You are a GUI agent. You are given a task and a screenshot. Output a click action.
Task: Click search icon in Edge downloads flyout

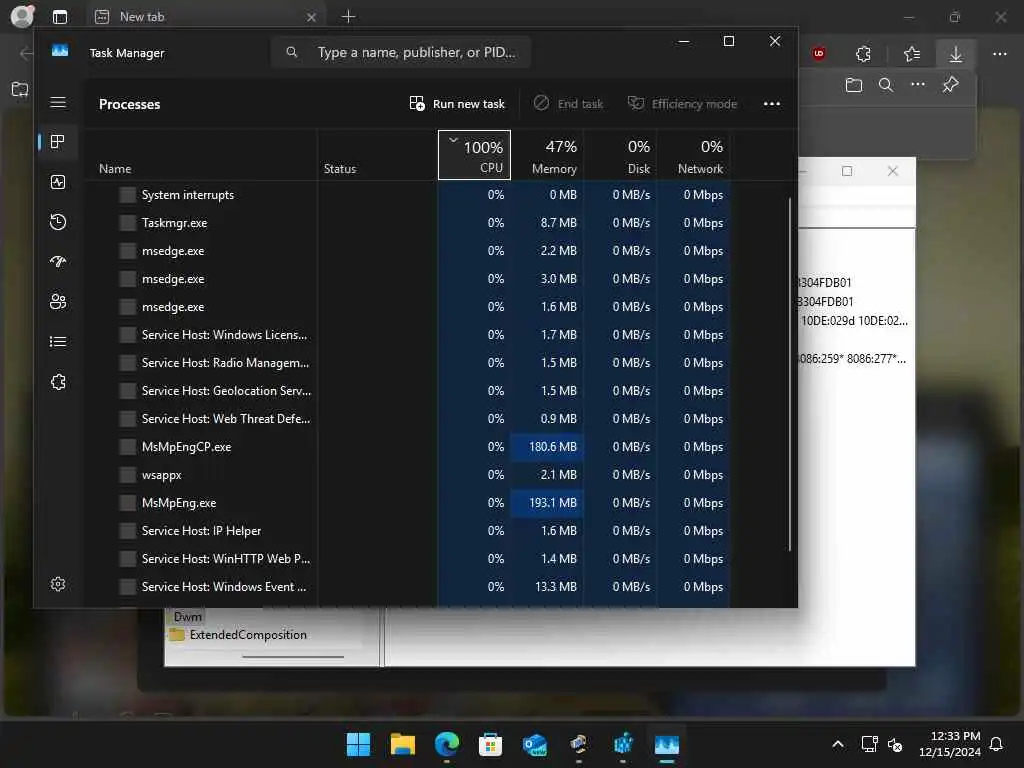coord(886,85)
